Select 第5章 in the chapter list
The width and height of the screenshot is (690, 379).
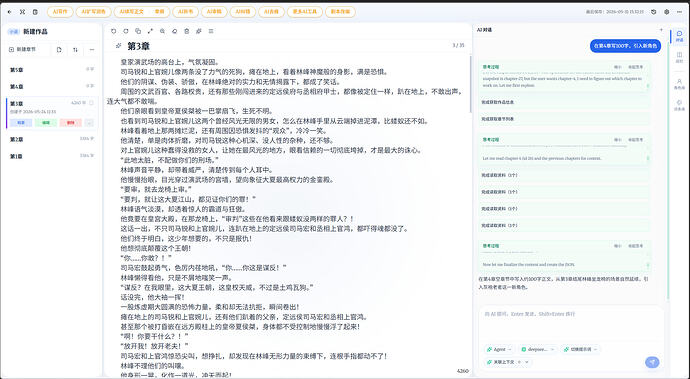[x=52, y=70]
